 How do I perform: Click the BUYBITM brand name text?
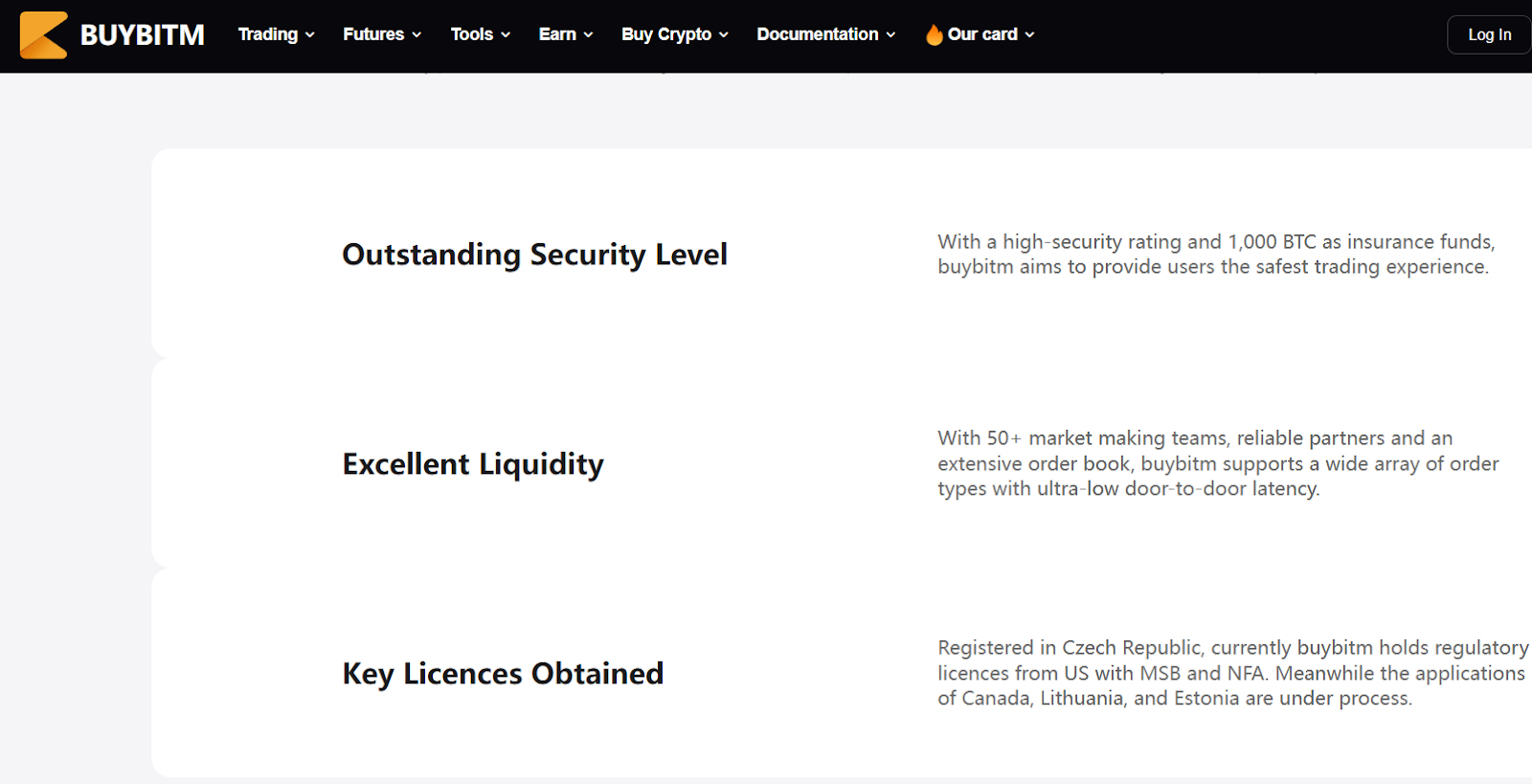(x=142, y=35)
